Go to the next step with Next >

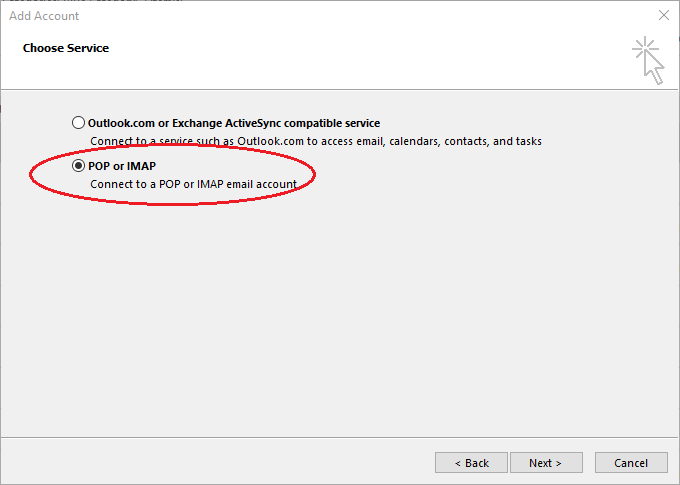(x=546, y=463)
